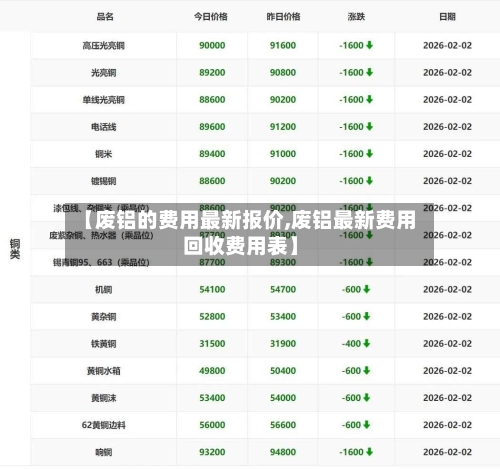Click today's price 31500

pyautogui.click(x=212, y=344)
